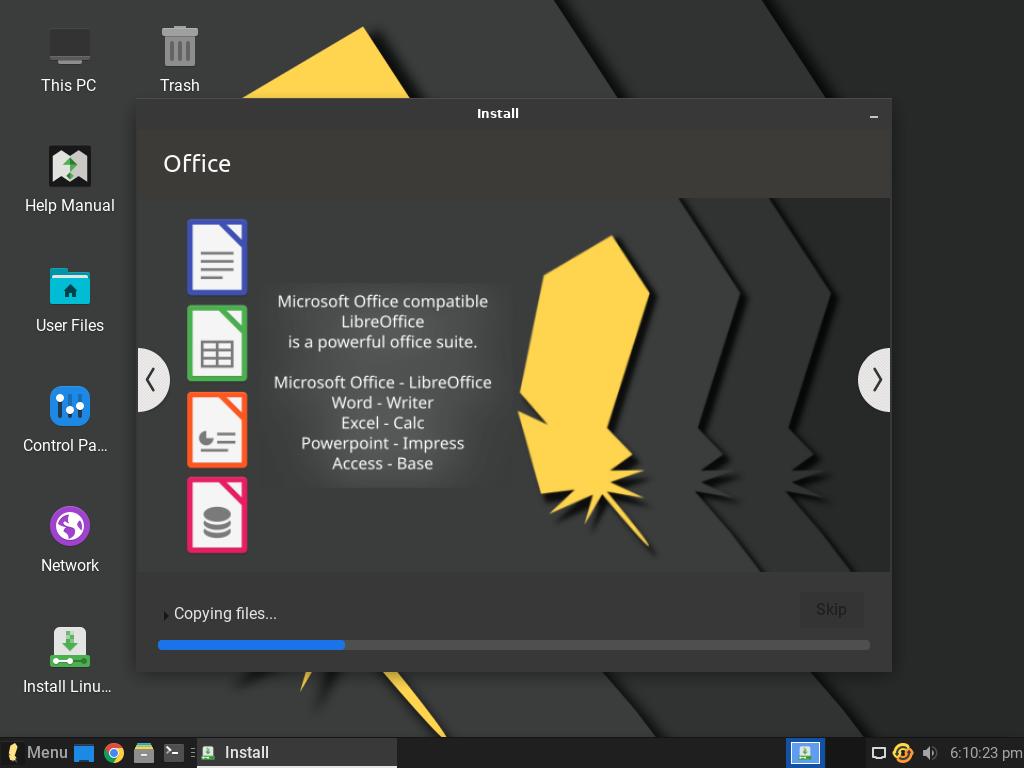The width and height of the screenshot is (1024, 768).
Task: Click the 'Word - Writer' text line
Action: coord(383,403)
